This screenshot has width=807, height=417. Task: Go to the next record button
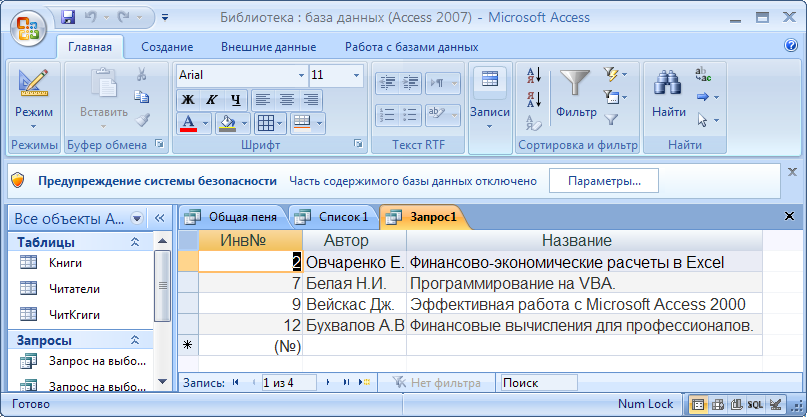coord(329,383)
